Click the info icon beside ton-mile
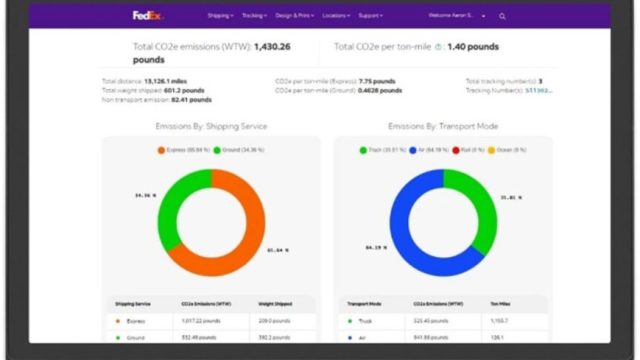 (438, 47)
